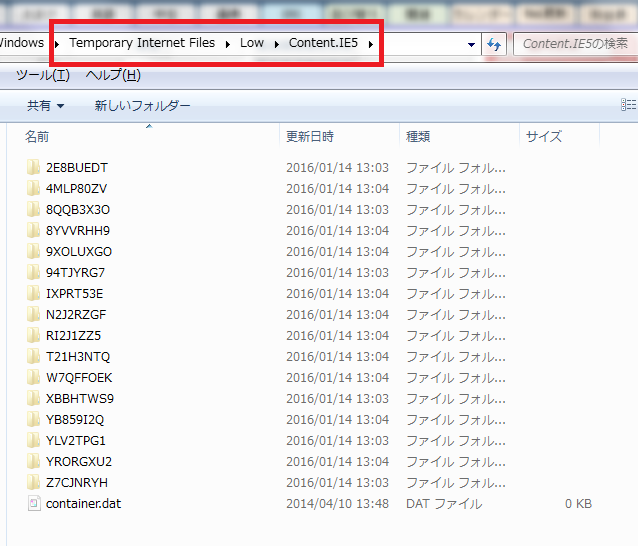Expand the arrow after Temporary Internet Files

point(228,44)
